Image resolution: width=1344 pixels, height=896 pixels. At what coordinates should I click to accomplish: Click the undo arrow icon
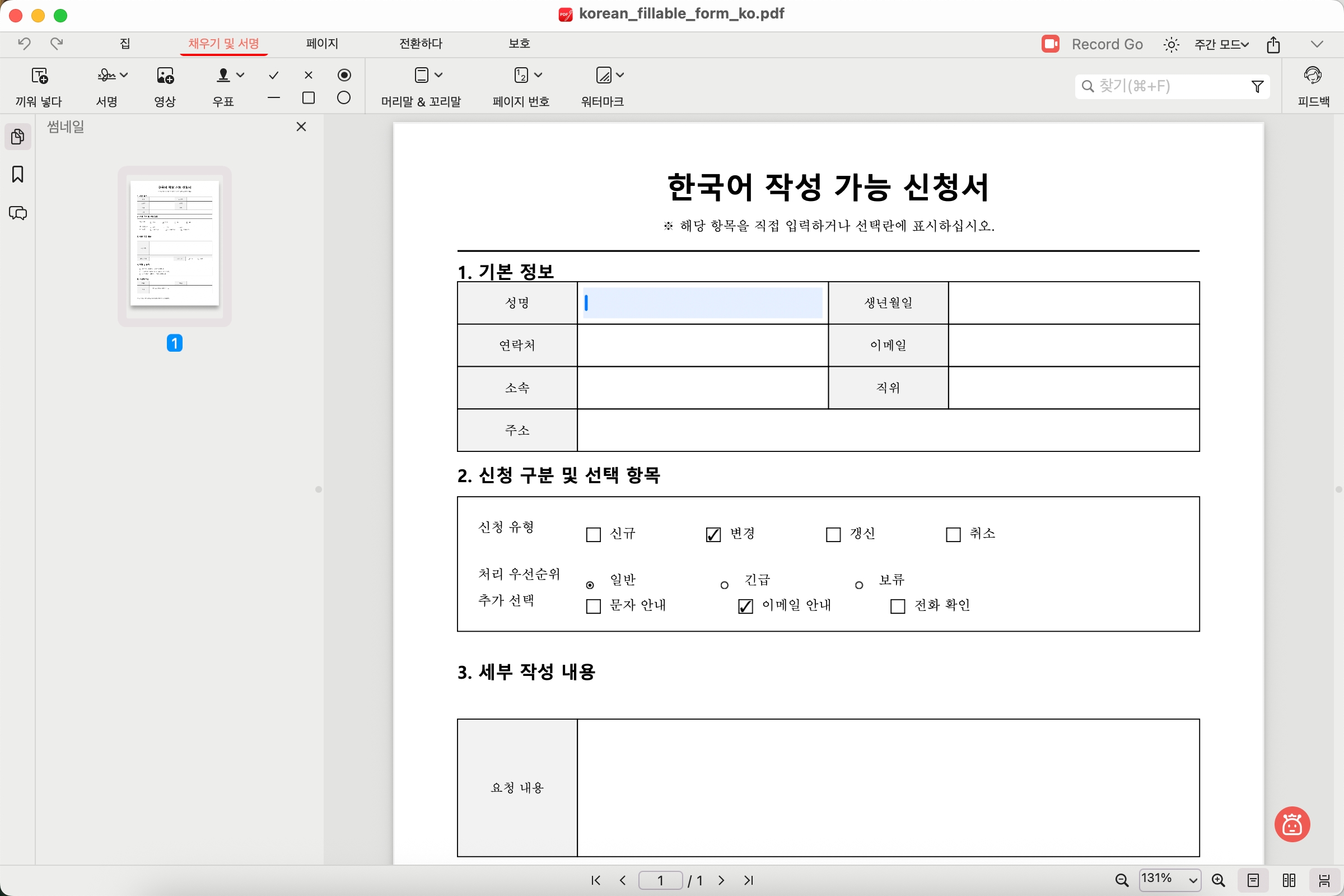24,44
